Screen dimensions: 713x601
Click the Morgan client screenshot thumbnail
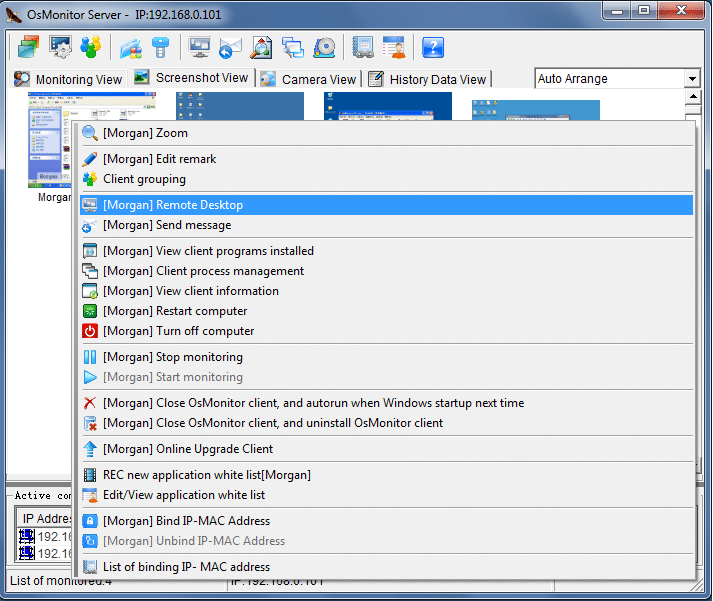[x=50, y=140]
